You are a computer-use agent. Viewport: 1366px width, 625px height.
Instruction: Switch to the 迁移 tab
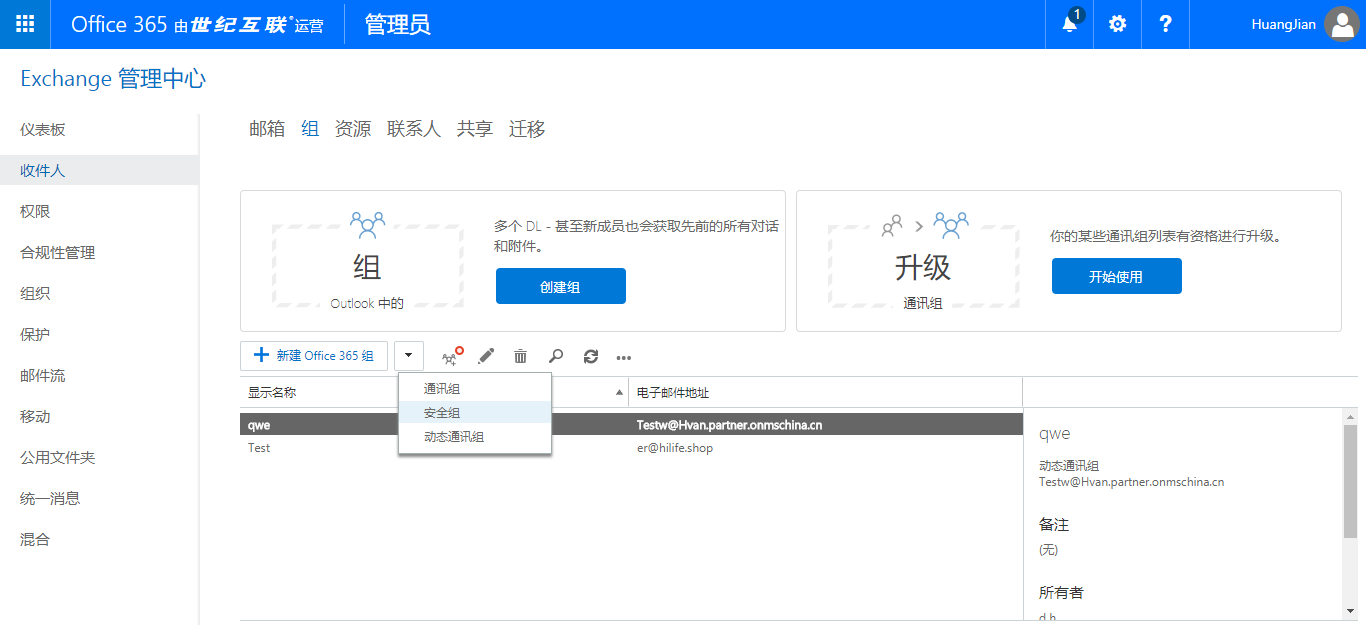click(x=527, y=129)
